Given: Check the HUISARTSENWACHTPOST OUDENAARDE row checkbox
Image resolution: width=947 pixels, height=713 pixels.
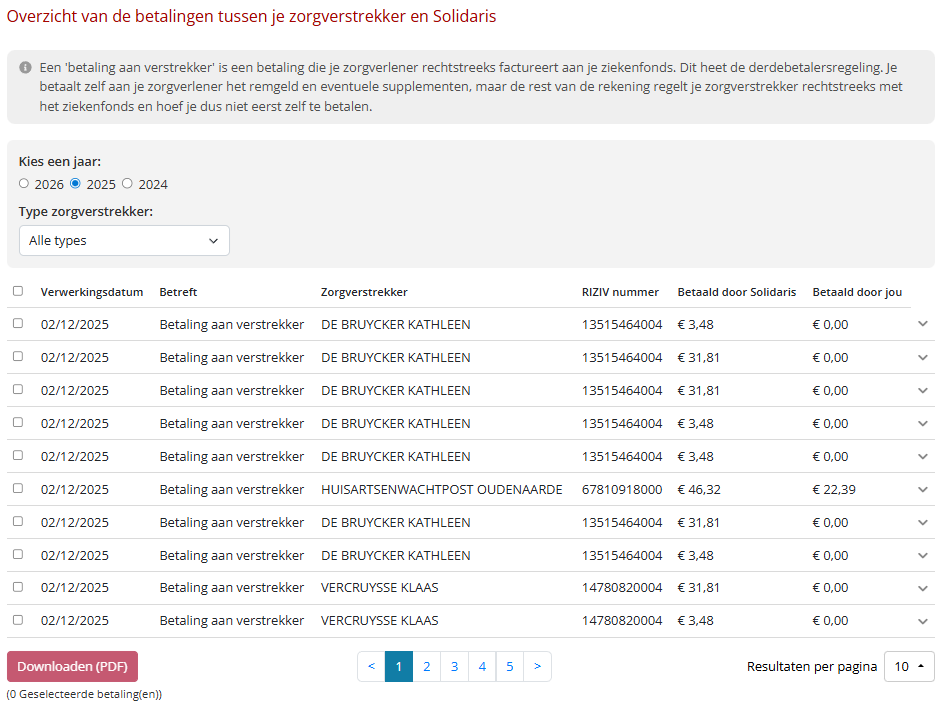Looking at the screenshot, I should click(18, 489).
